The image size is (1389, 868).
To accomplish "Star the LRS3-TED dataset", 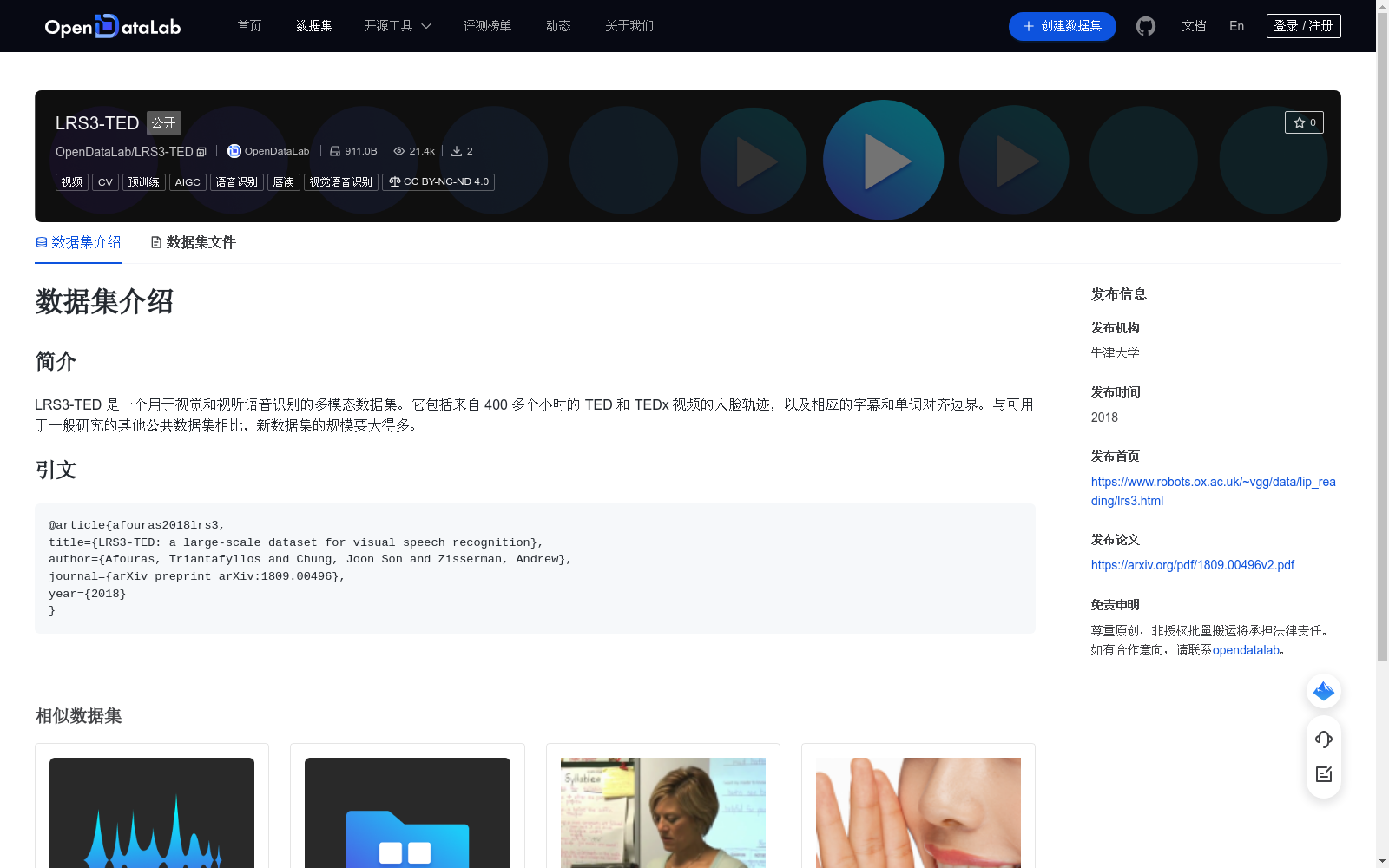I will (1304, 122).
